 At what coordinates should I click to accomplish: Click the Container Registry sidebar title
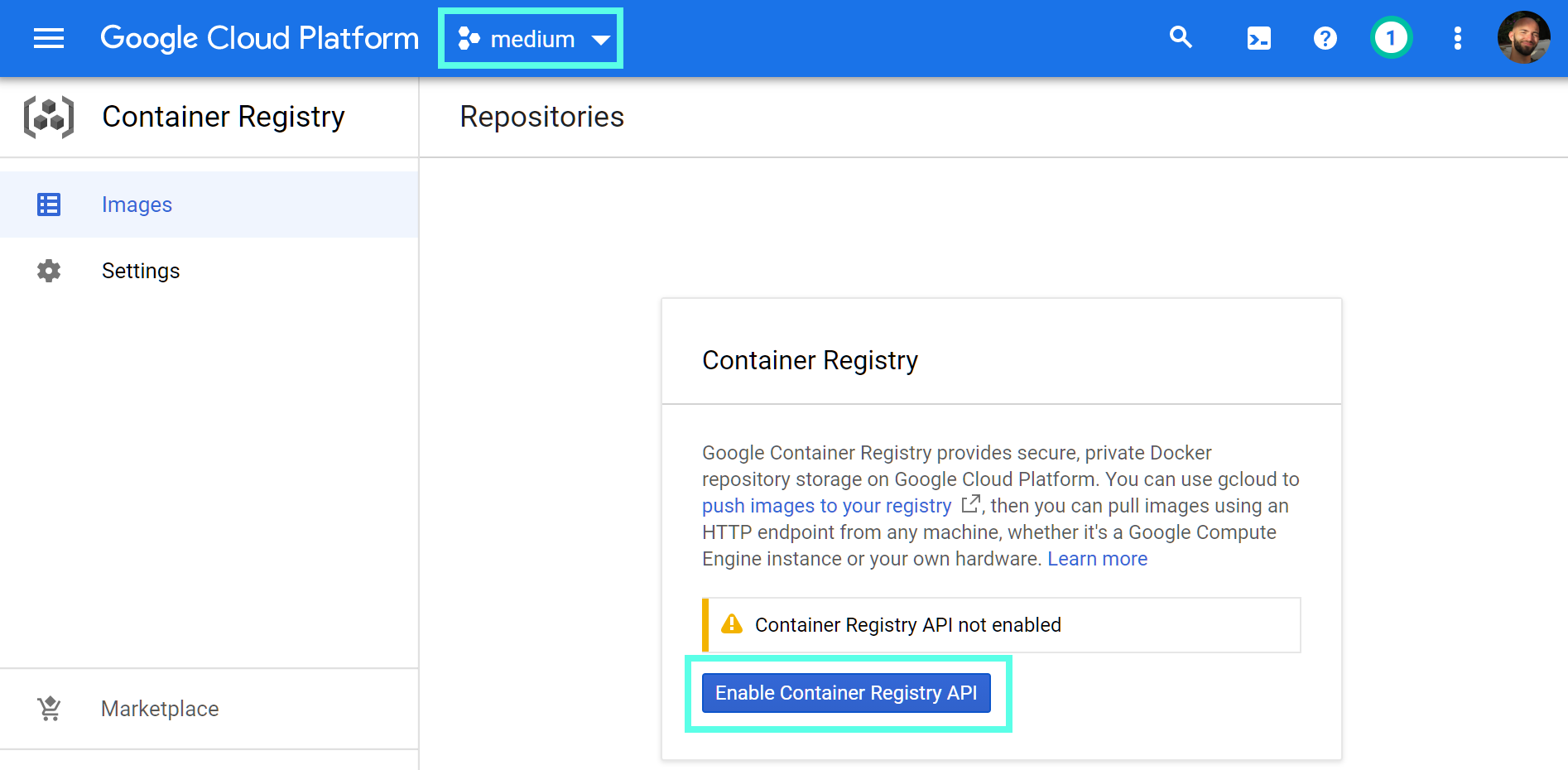click(x=224, y=117)
